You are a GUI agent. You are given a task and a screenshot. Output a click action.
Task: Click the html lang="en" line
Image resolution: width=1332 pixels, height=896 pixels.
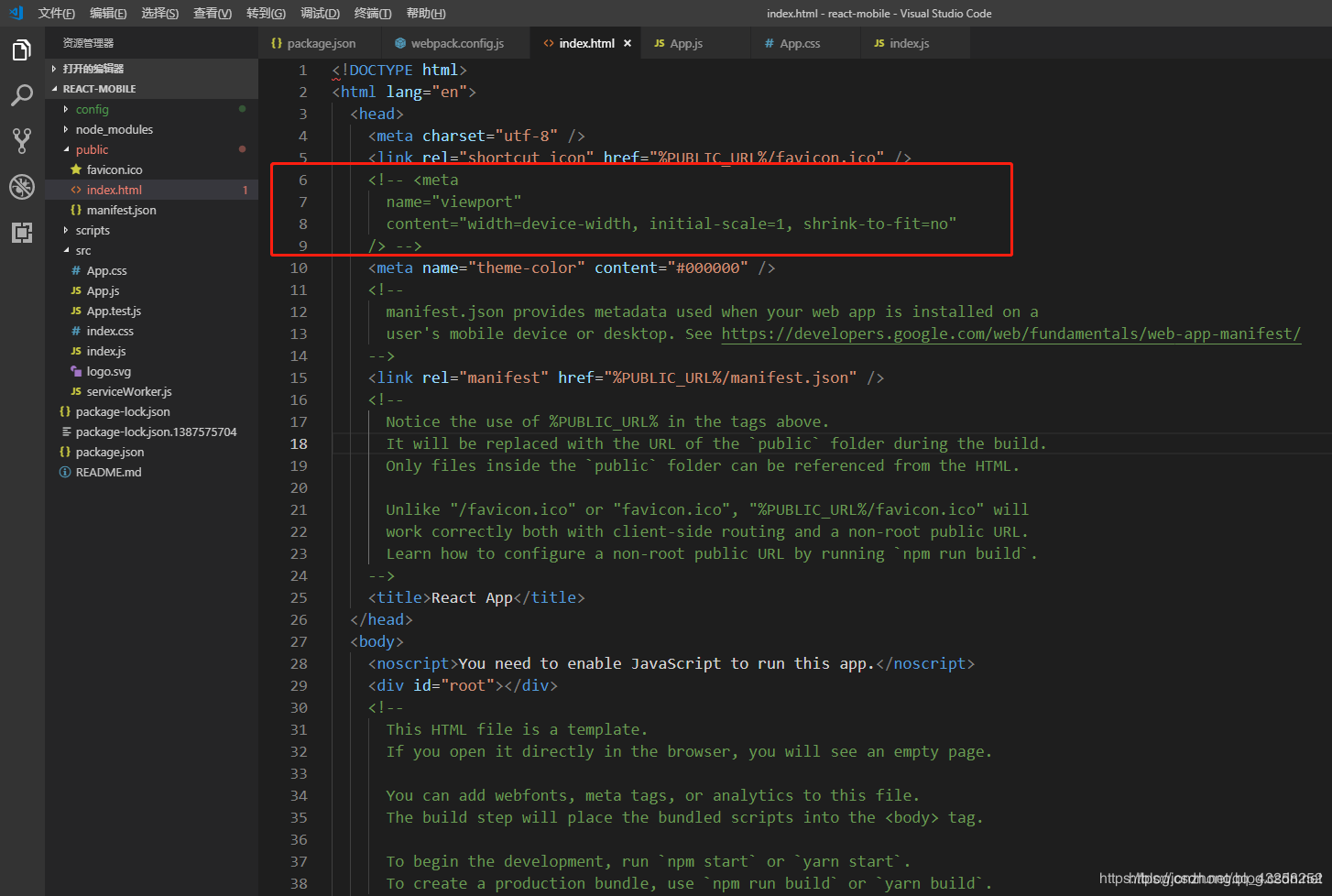pyautogui.click(x=404, y=92)
